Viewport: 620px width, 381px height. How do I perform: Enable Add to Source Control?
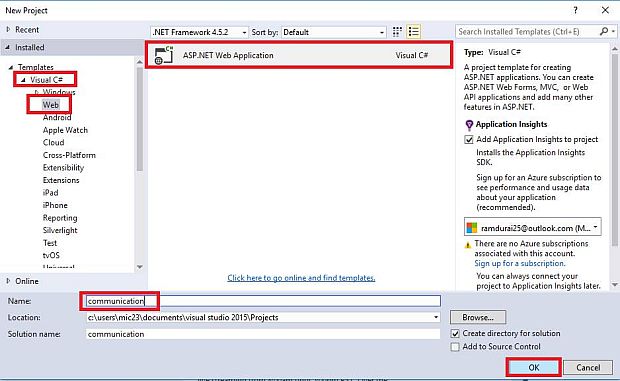pyautogui.click(x=455, y=347)
